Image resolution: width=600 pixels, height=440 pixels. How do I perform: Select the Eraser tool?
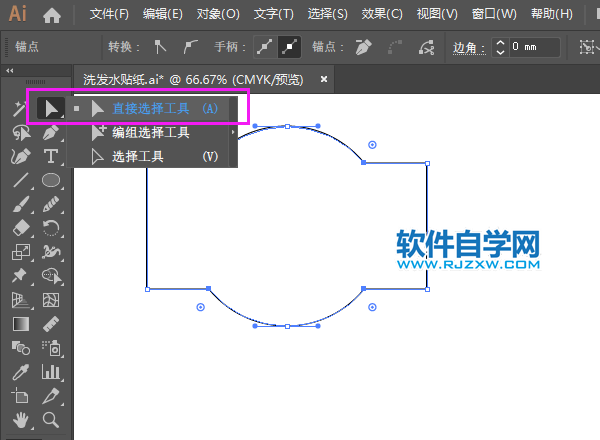21,228
